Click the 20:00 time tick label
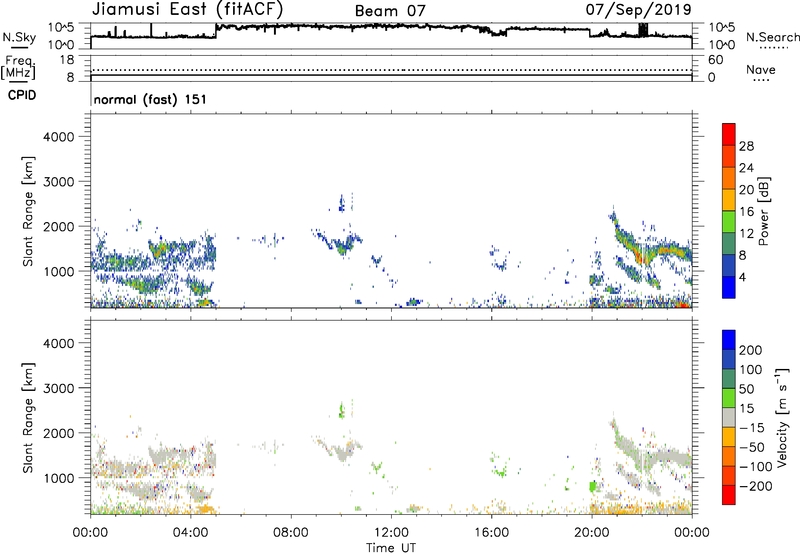Screen dimensions: 800x554 pyautogui.click(x=591, y=533)
